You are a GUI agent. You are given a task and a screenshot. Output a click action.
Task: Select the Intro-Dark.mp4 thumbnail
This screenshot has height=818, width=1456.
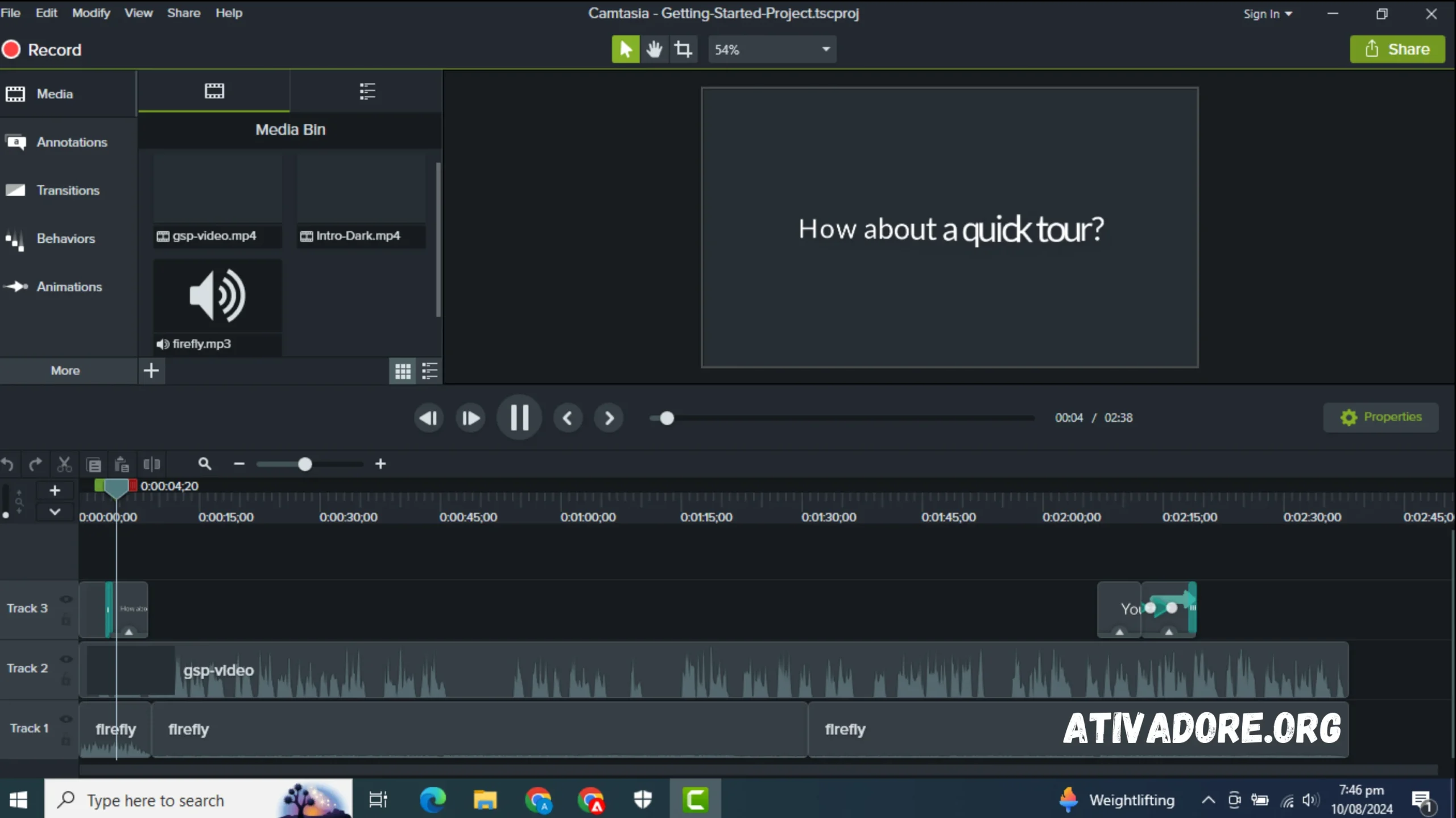click(x=361, y=201)
